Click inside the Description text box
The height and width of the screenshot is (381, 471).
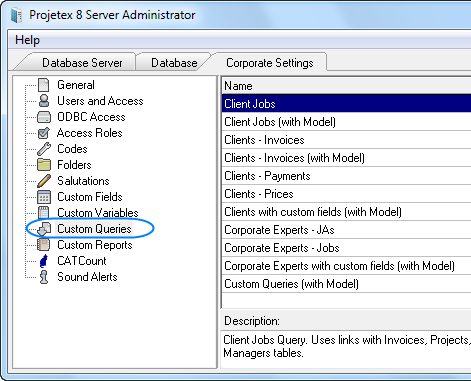click(x=346, y=349)
